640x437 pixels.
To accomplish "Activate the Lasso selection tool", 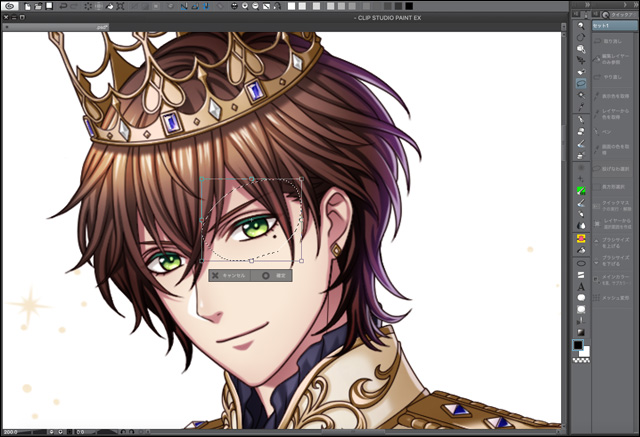I will [x=581, y=84].
